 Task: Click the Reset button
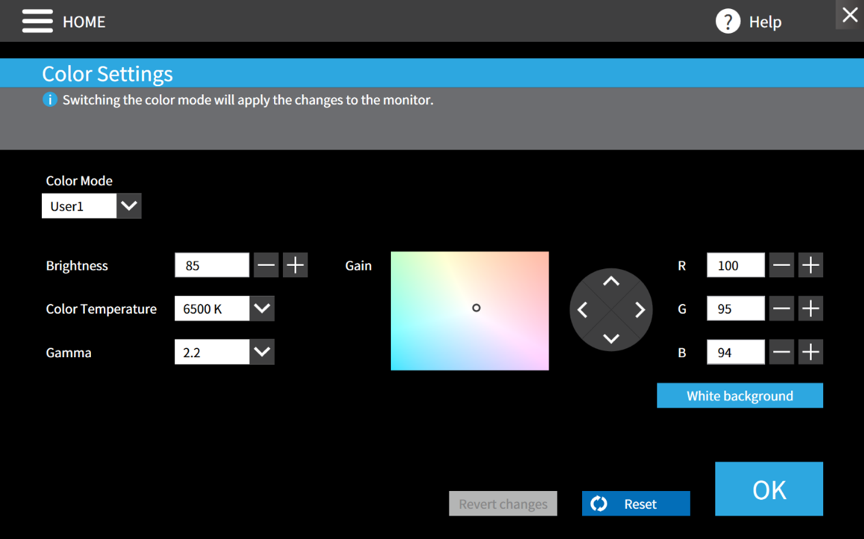coord(635,504)
